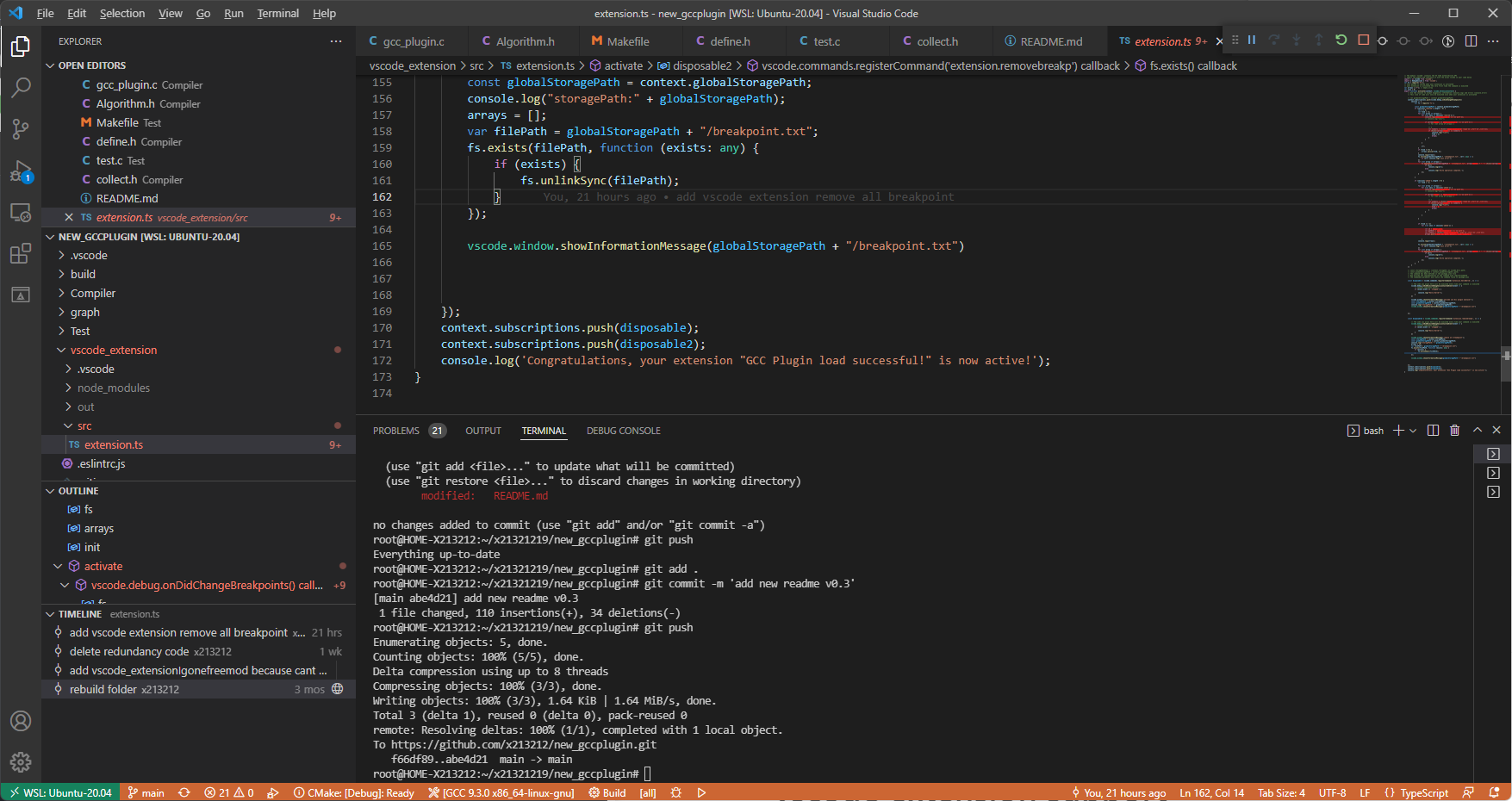Collapse the OPEN EDITORS section

[x=50, y=65]
